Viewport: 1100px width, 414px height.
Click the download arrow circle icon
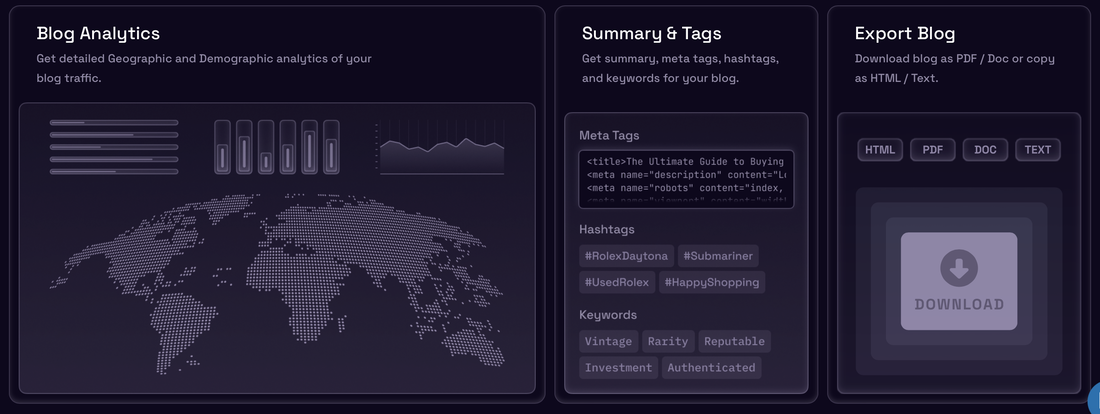[x=959, y=267]
